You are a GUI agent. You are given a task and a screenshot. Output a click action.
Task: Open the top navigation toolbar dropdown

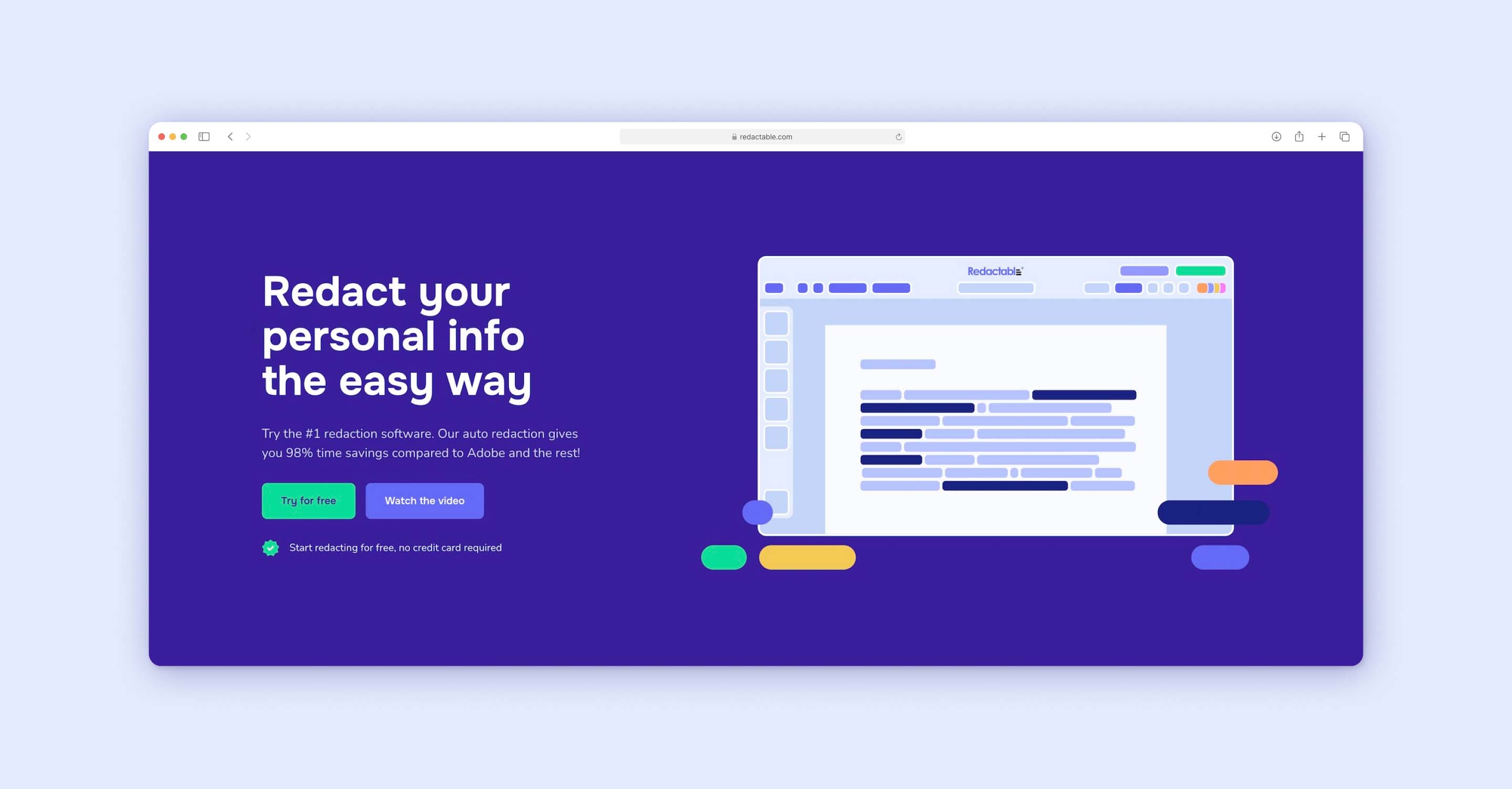[x=205, y=136]
